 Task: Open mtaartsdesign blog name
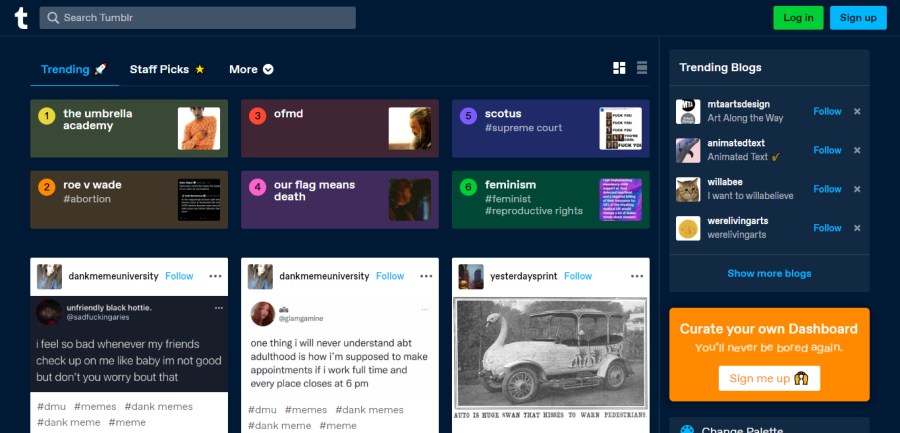738,105
